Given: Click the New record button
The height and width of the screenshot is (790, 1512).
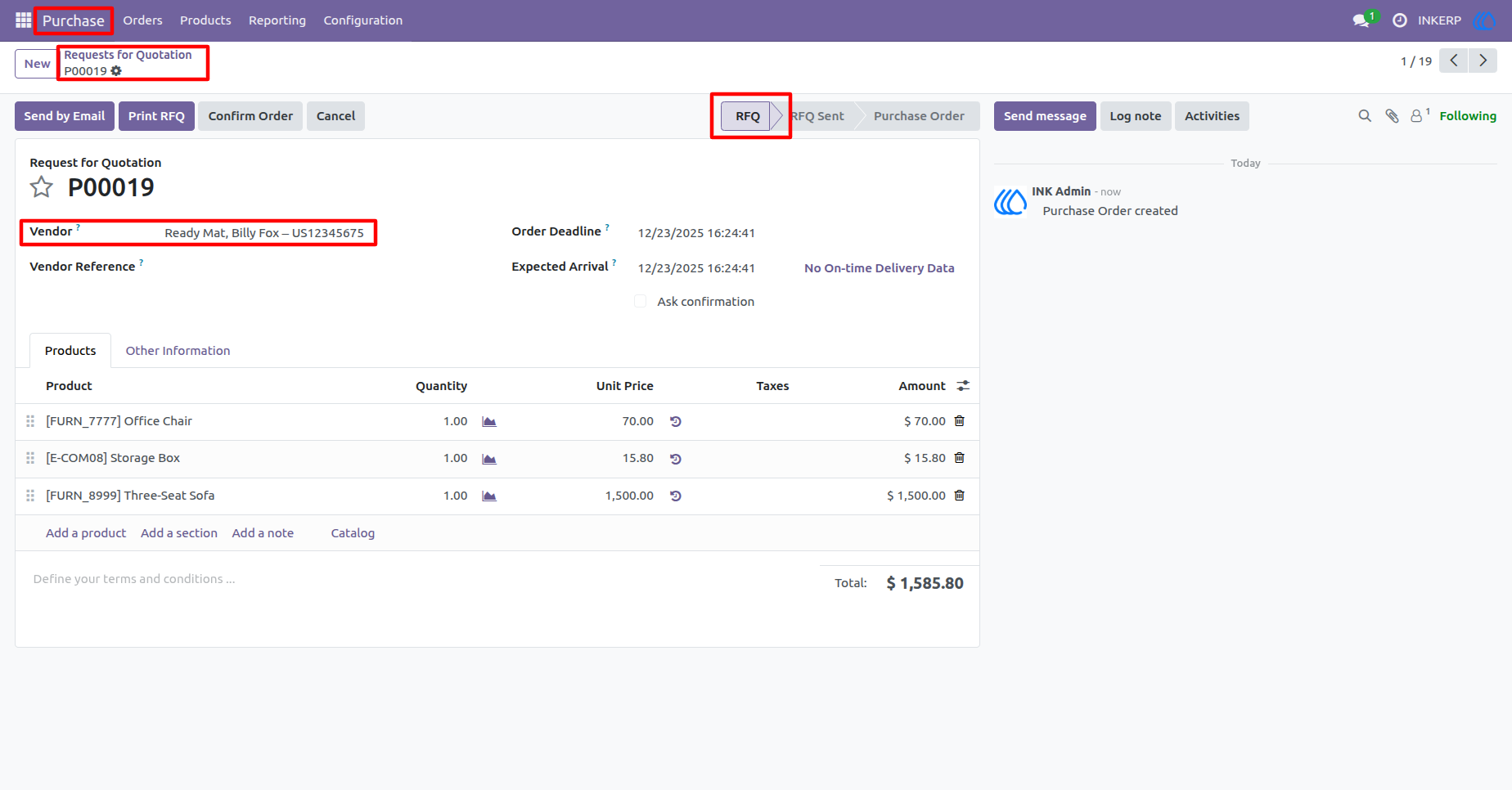Looking at the screenshot, I should [x=37, y=64].
